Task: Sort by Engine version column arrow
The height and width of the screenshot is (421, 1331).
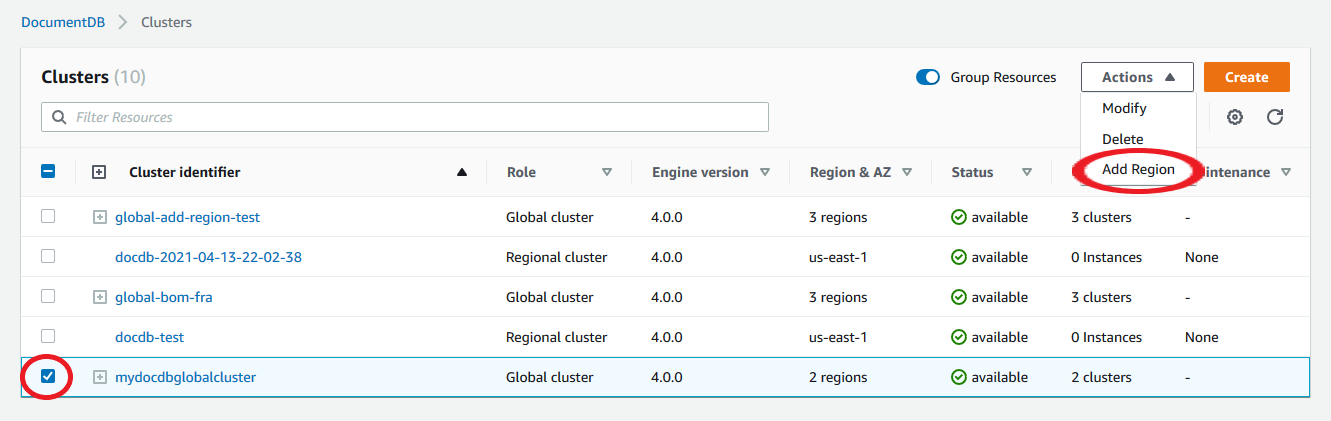Action: pyautogui.click(x=765, y=172)
